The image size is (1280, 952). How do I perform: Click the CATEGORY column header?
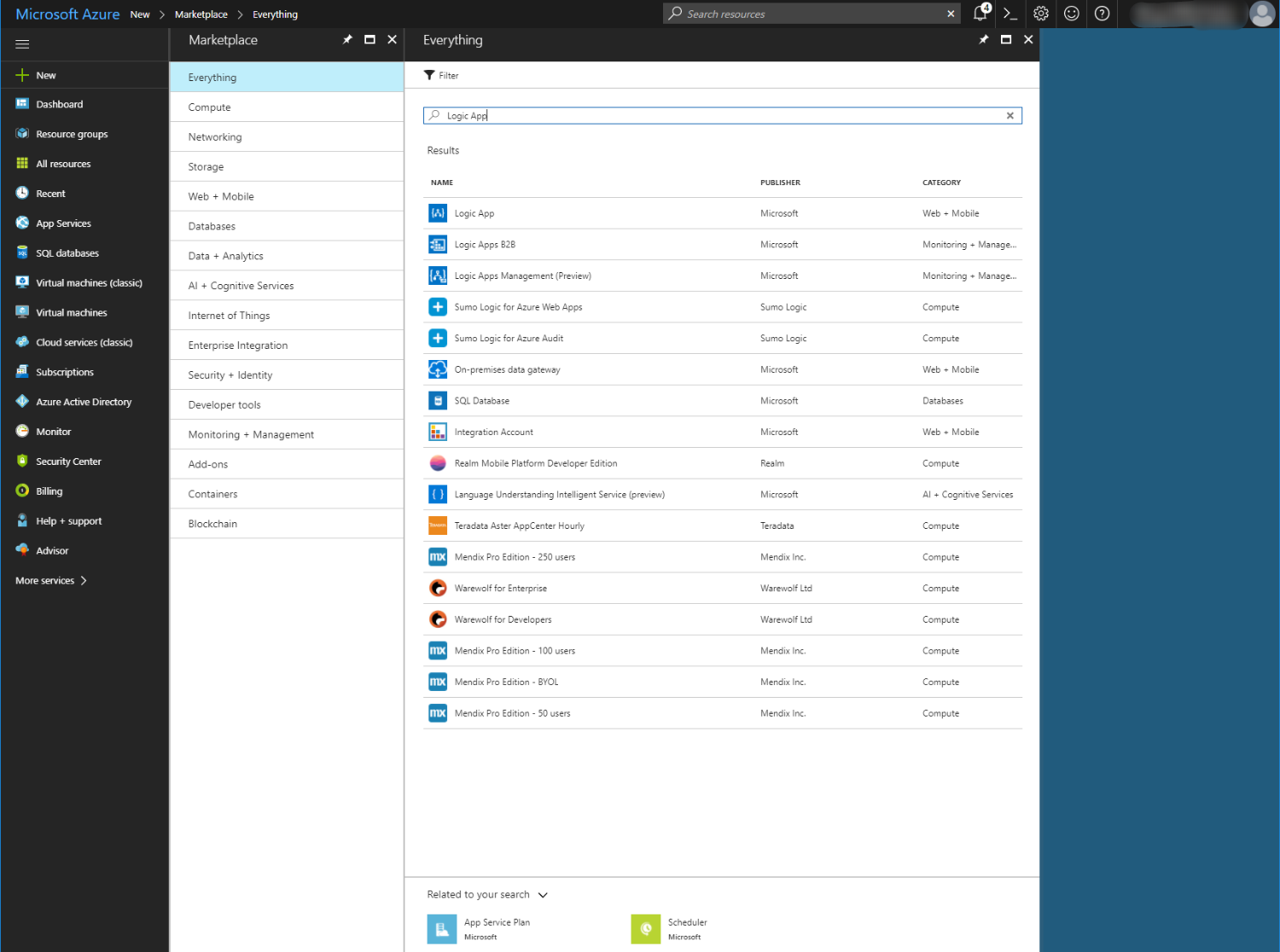coord(941,183)
